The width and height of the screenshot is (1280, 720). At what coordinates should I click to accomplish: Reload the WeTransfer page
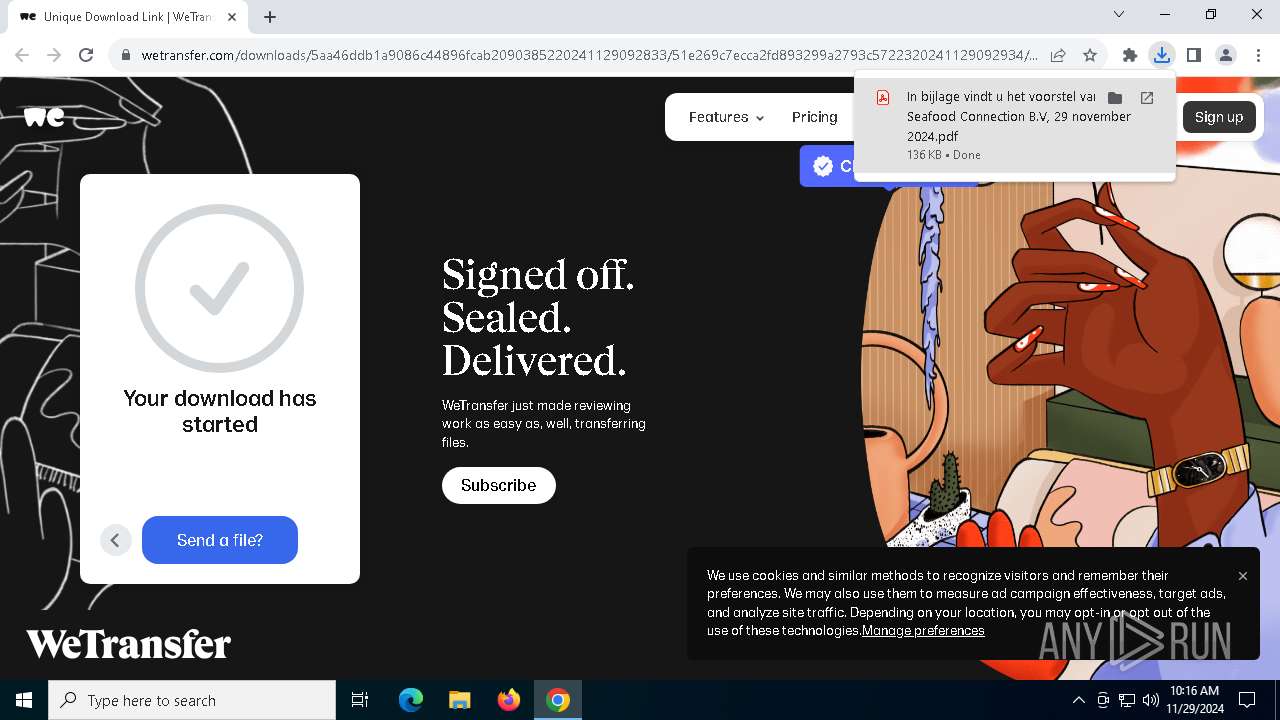tap(86, 55)
